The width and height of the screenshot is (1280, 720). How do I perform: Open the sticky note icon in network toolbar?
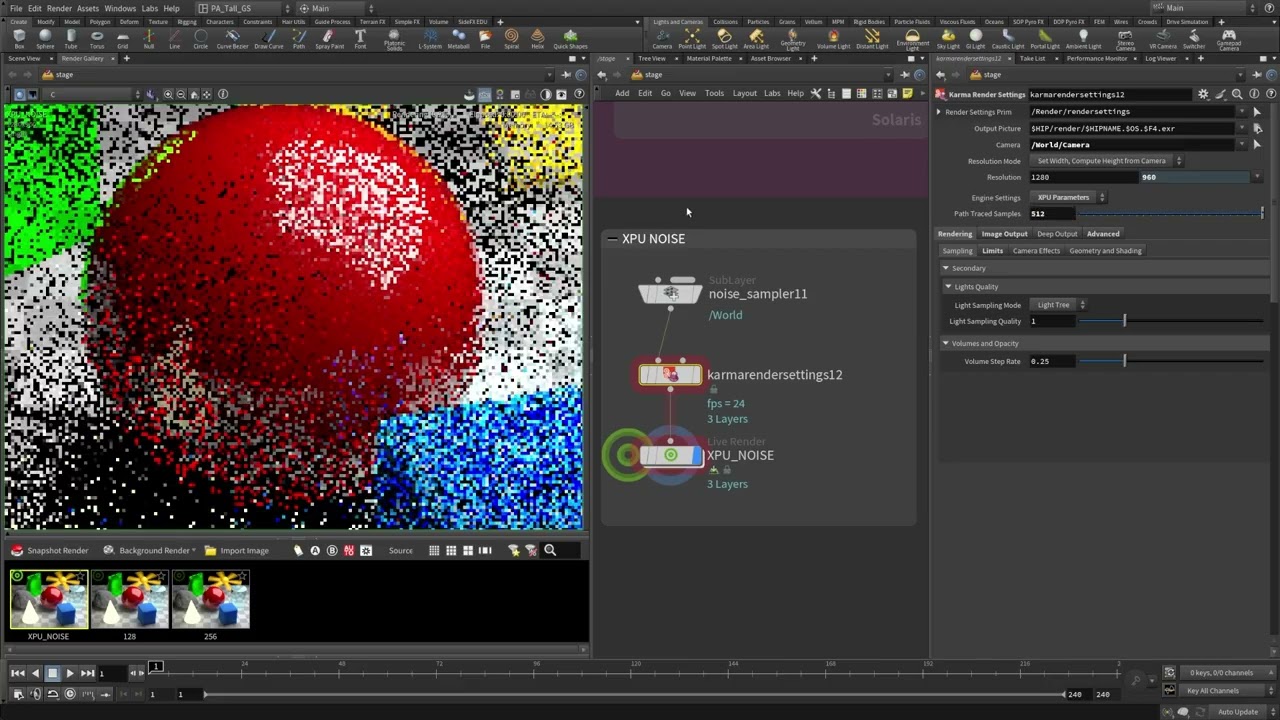[908, 93]
